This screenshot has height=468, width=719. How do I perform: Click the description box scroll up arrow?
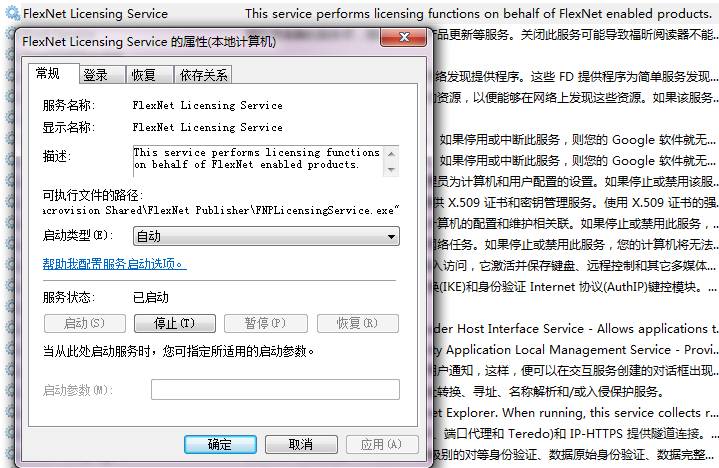[391, 154]
